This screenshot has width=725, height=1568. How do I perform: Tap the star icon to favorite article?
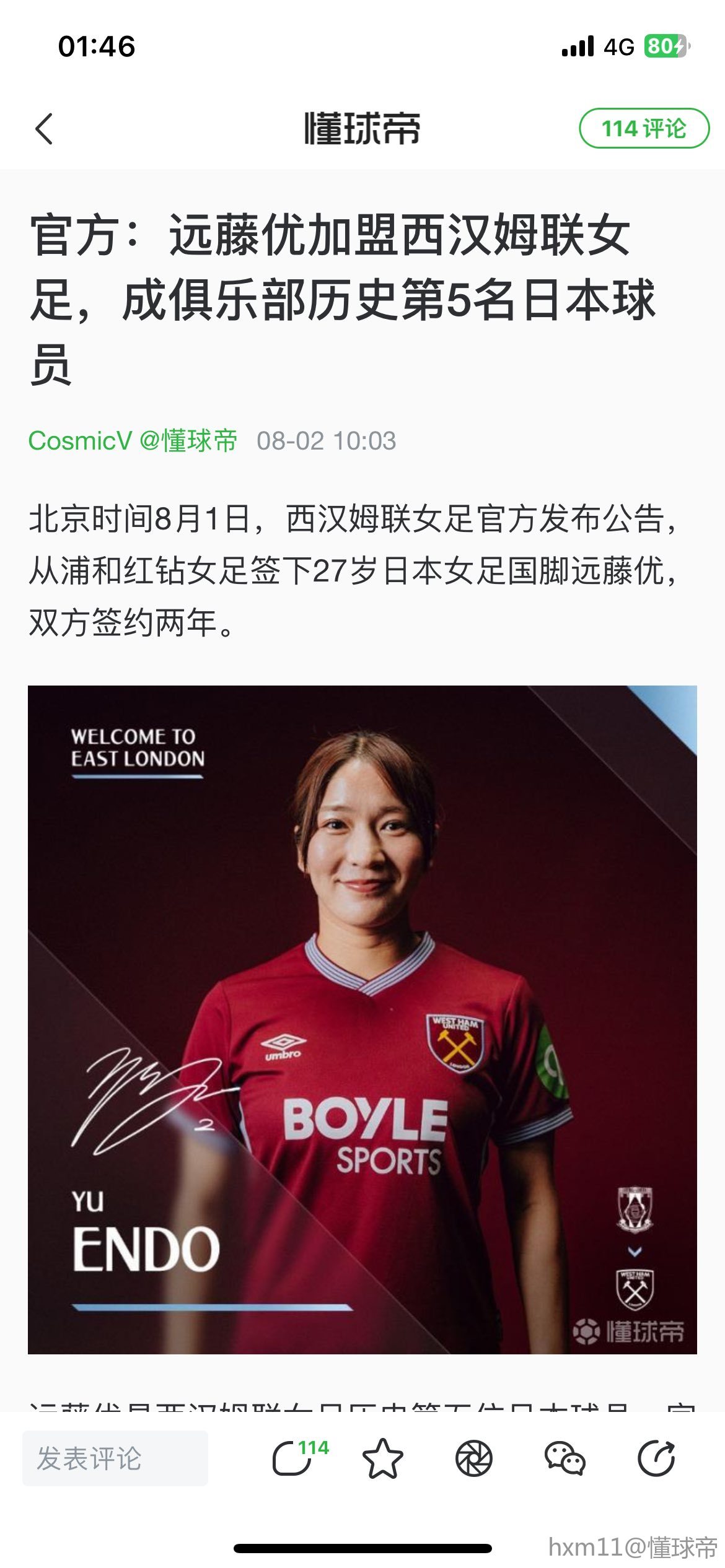[x=382, y=1458]
